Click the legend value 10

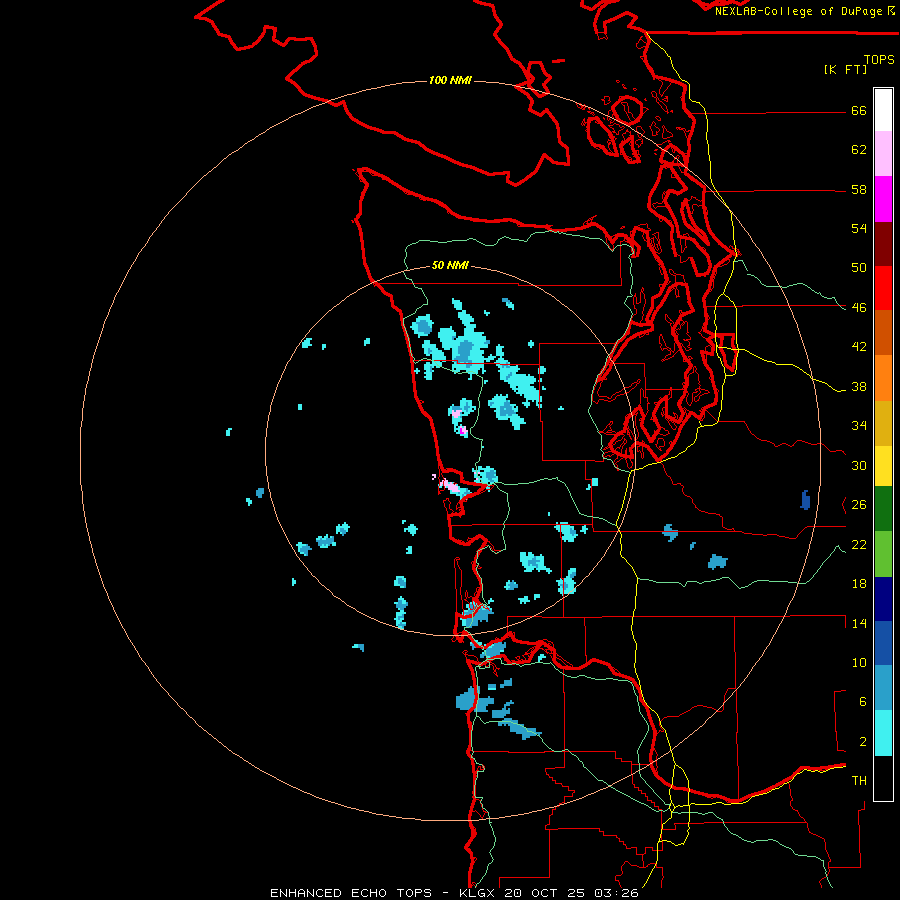[x=859, y=663]
